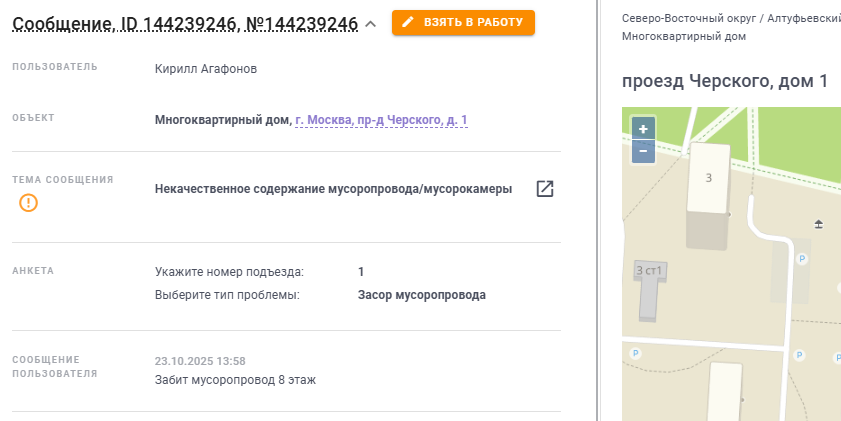This screenshot has width=841, height=421.
Task: Open the address link 'г. Москва, пр-д Черского, д. 1'
Action: pos(381,120)
